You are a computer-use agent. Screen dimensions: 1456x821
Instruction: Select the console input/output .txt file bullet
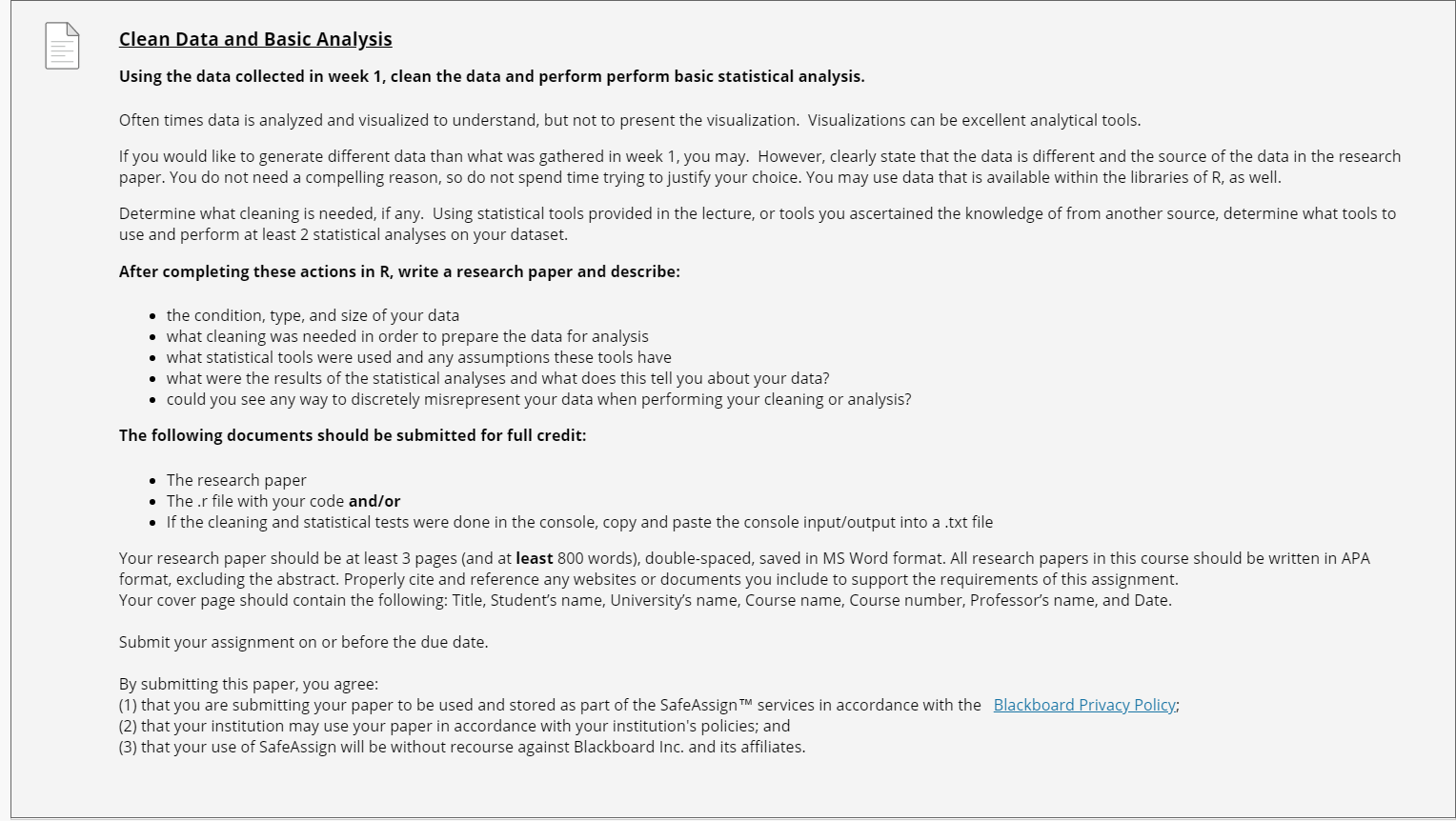pyautogui.click(x=579, y=522)
